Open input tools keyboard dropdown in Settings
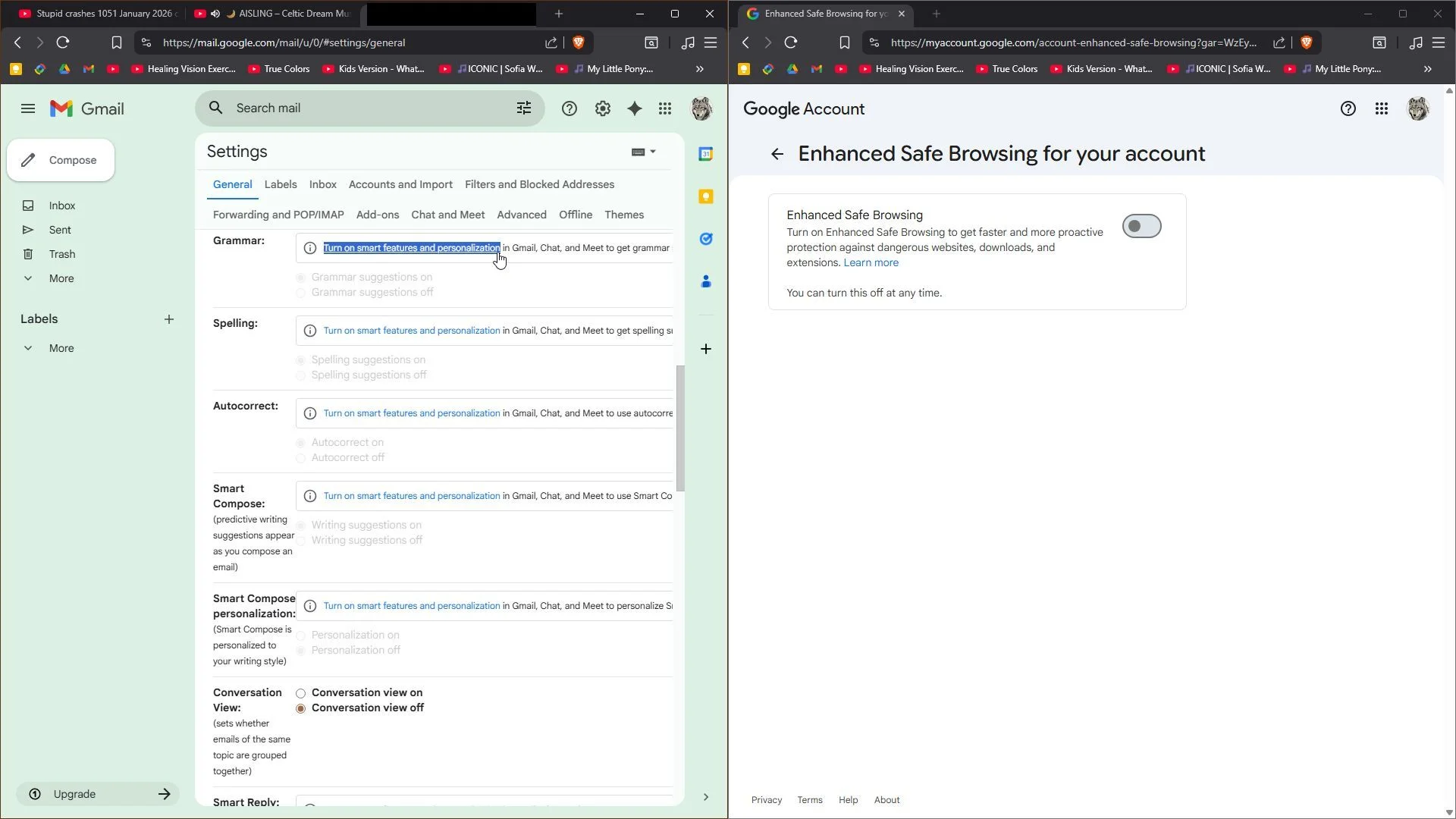1456x819 pixels. 644,152
